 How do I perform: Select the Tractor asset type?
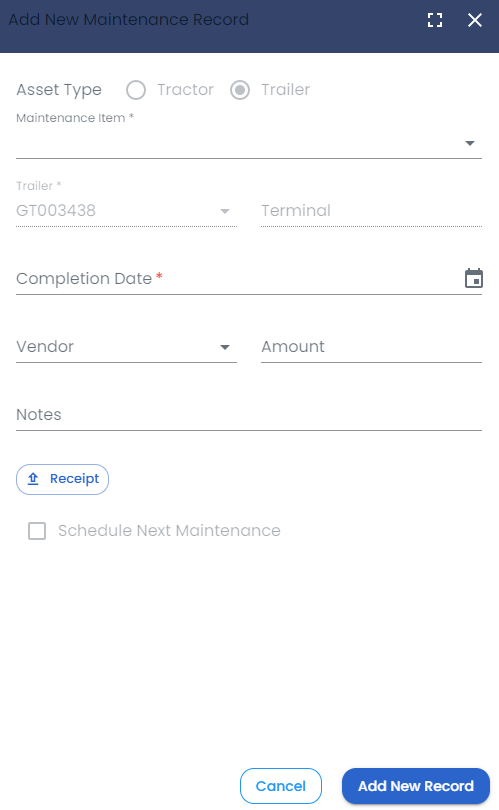pos(136,90)
